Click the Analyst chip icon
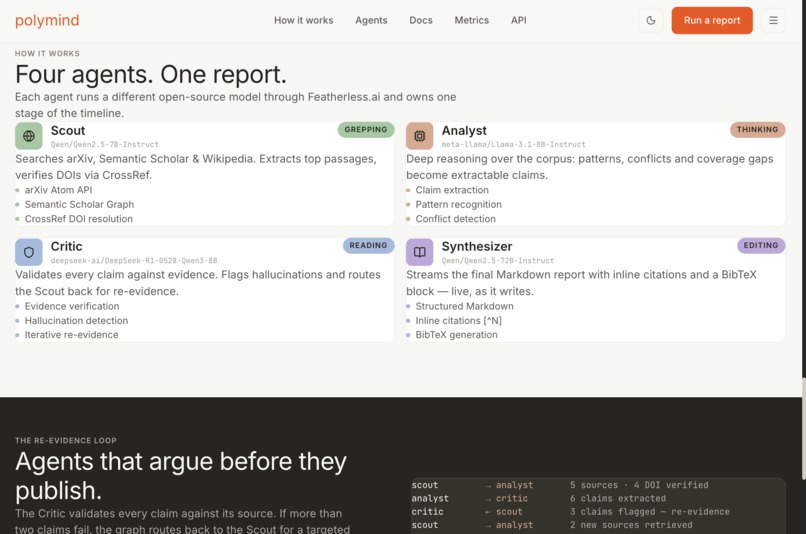806x534 pixels. click(x=419, y=136)
